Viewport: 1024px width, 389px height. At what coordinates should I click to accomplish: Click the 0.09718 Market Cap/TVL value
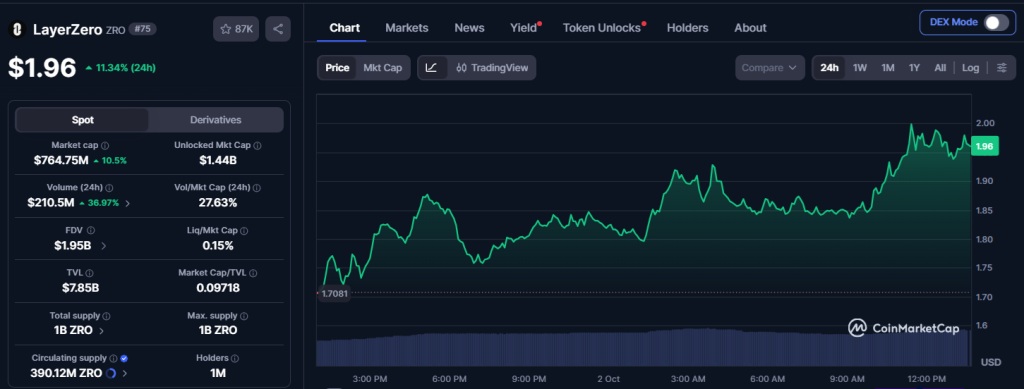[218, 288]
